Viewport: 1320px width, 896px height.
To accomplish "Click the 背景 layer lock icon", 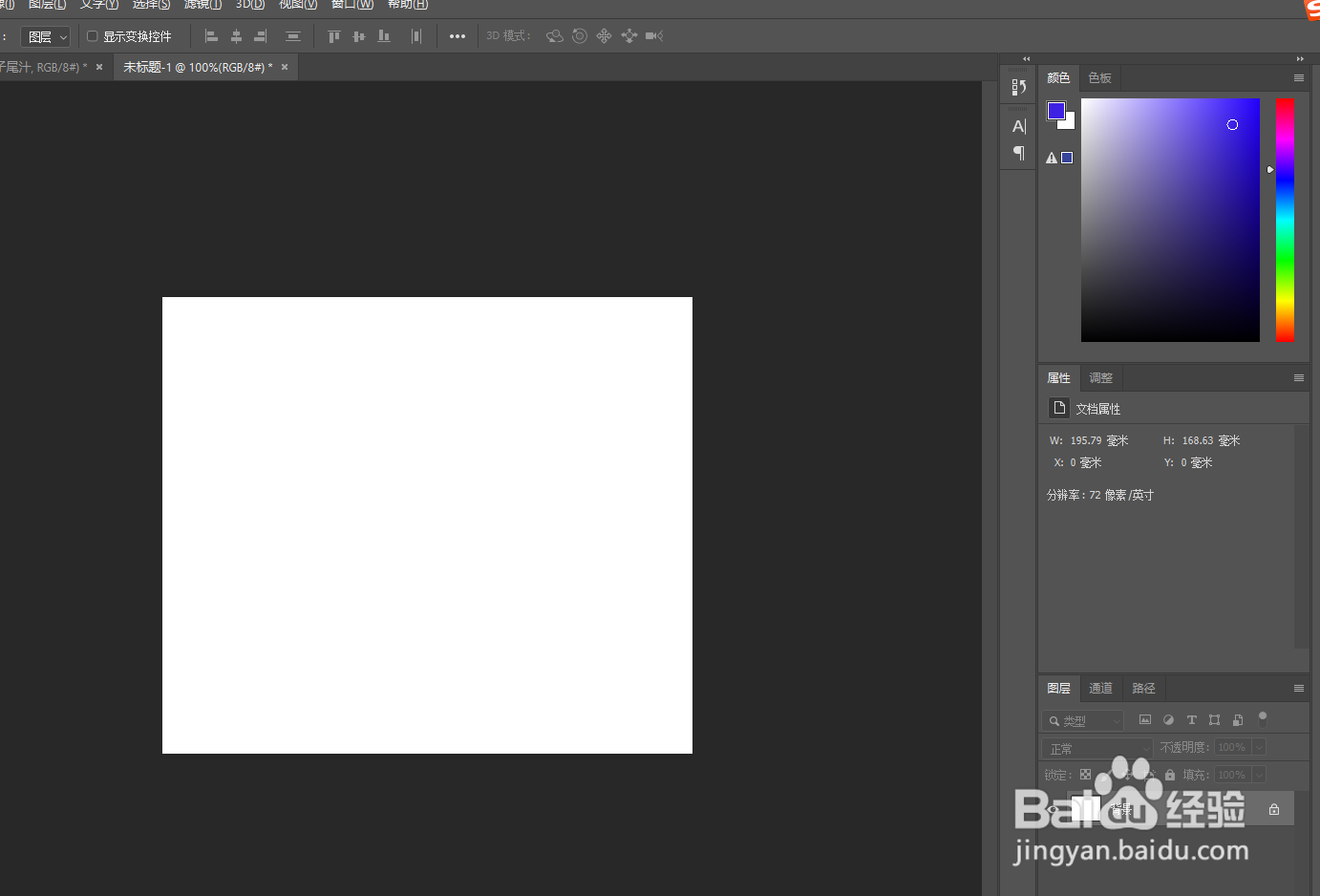I will pos(1274,809).
